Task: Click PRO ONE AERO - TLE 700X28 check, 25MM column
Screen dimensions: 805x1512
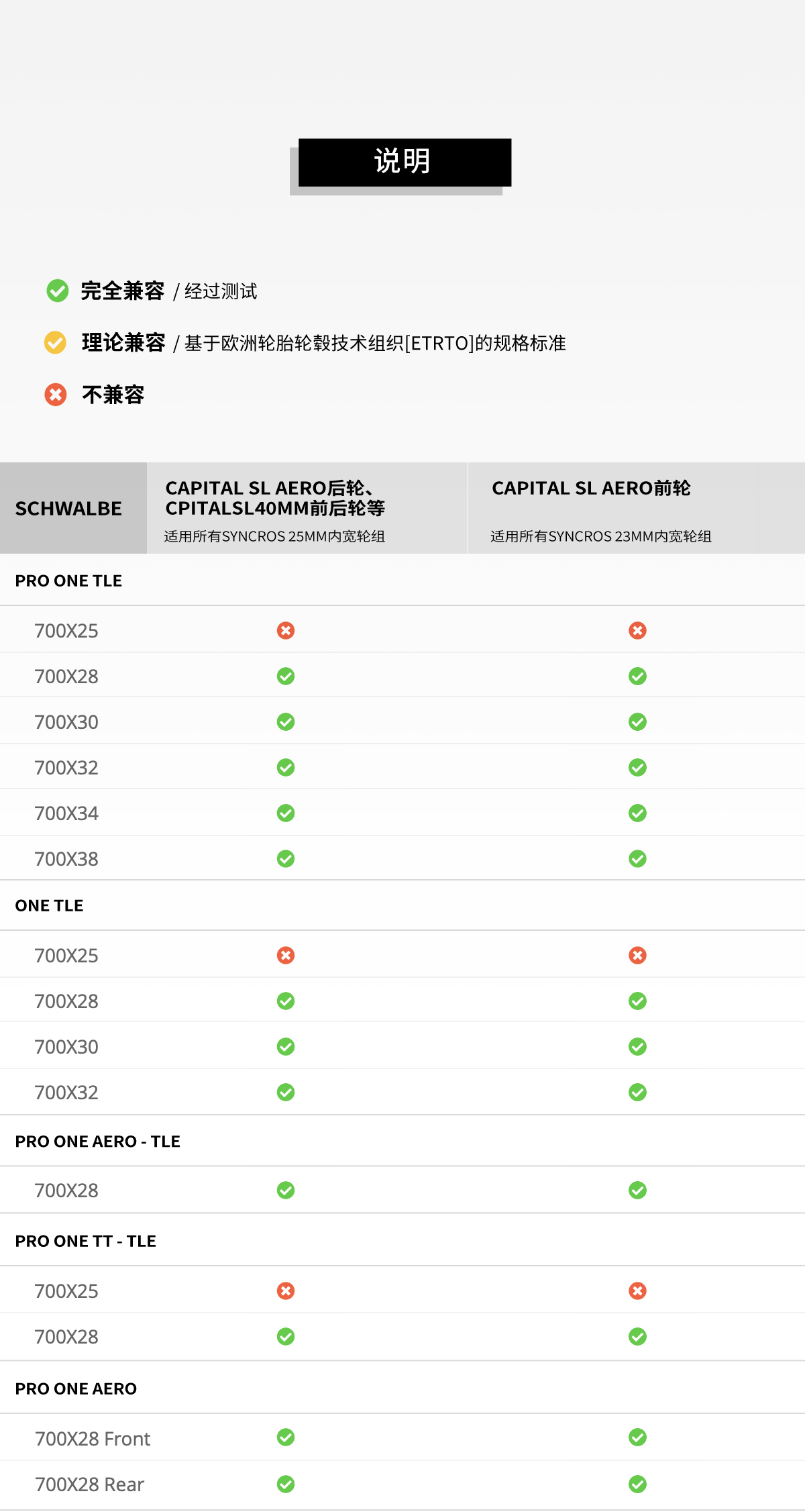Action: click(286, 1190)
